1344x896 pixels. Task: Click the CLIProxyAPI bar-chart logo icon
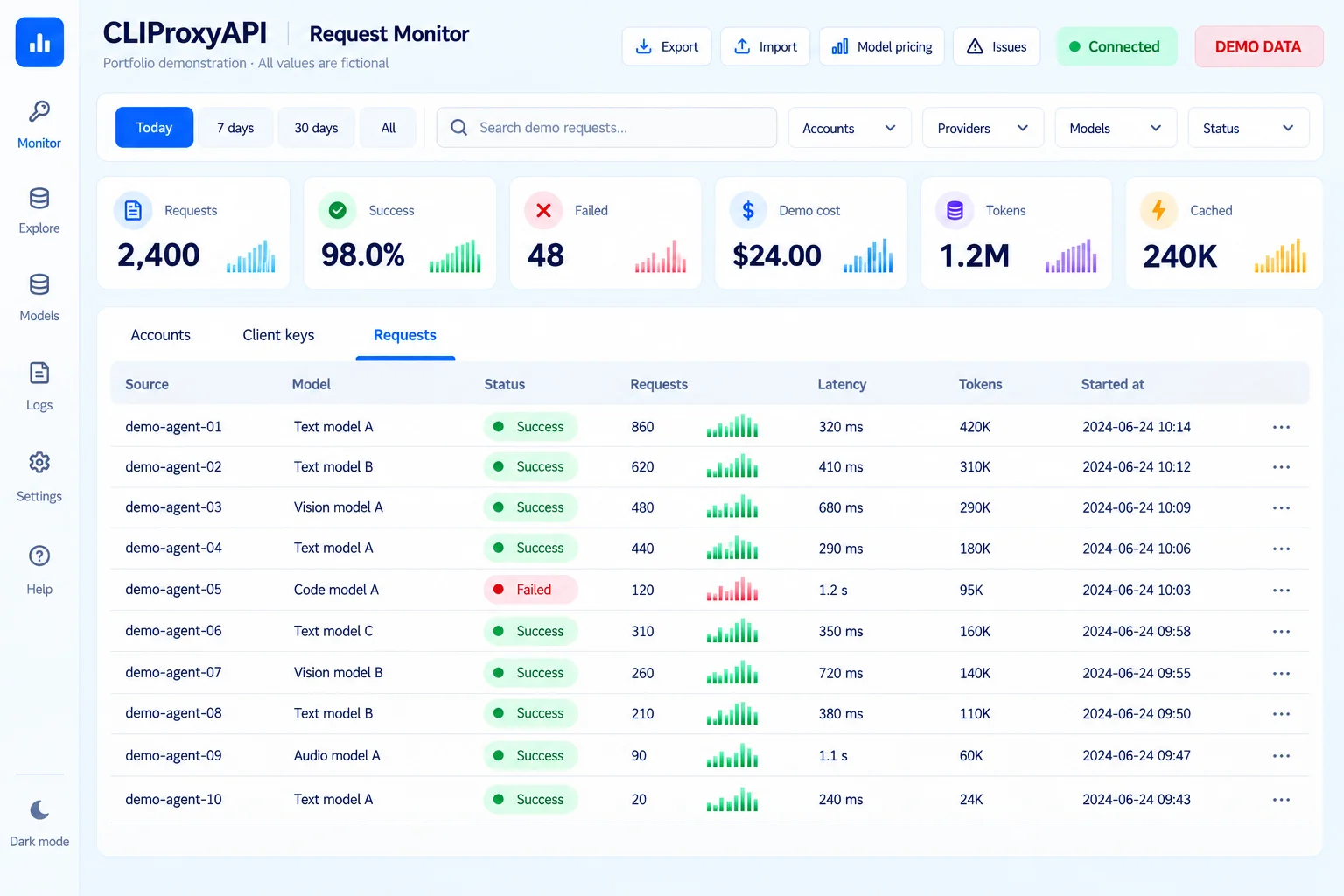[39, 42]
